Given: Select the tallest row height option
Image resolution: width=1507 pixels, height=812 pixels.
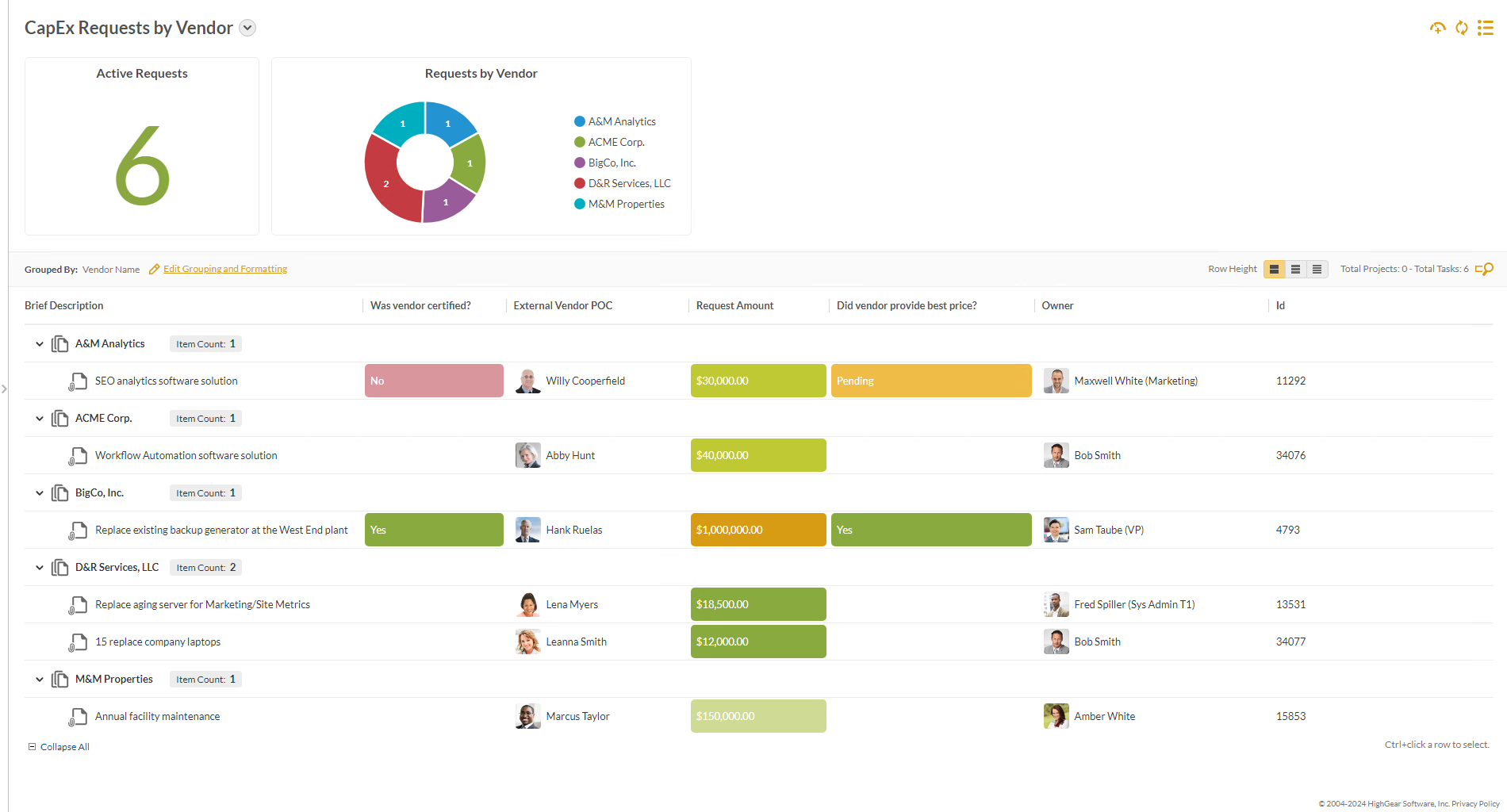Looking at the screenshot, I should tap(1274, 269).
